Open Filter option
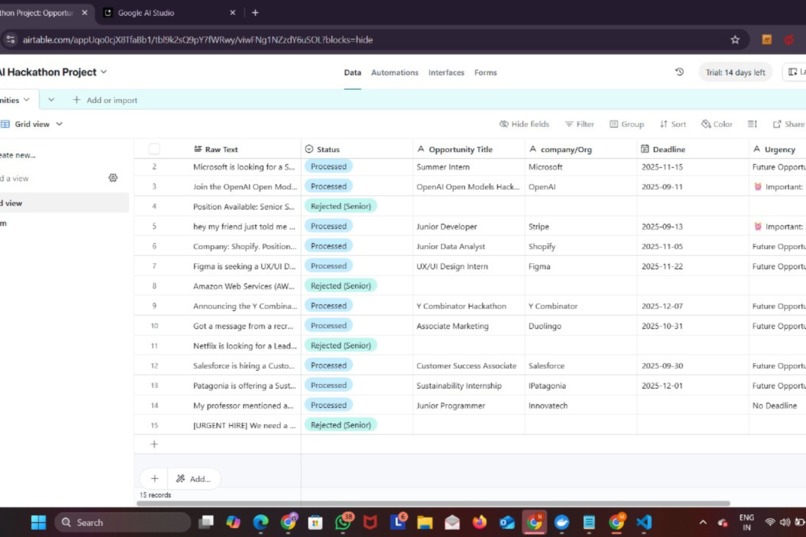This screenshot has width=806, height=537. 579,124
